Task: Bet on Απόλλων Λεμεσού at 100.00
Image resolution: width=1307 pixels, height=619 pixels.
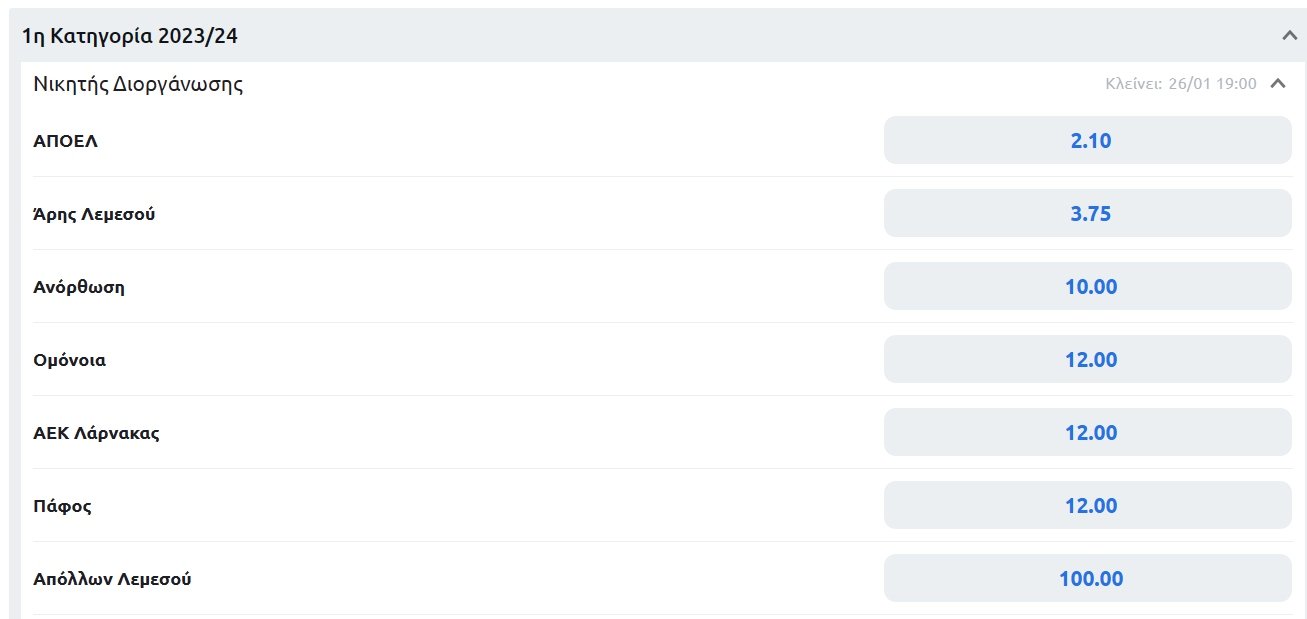Action: point(1088,579)
